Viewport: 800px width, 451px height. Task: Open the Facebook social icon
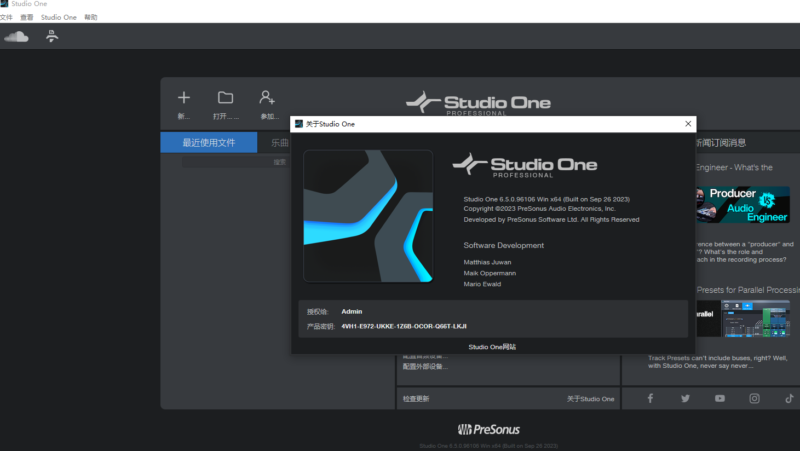(650, 398)
